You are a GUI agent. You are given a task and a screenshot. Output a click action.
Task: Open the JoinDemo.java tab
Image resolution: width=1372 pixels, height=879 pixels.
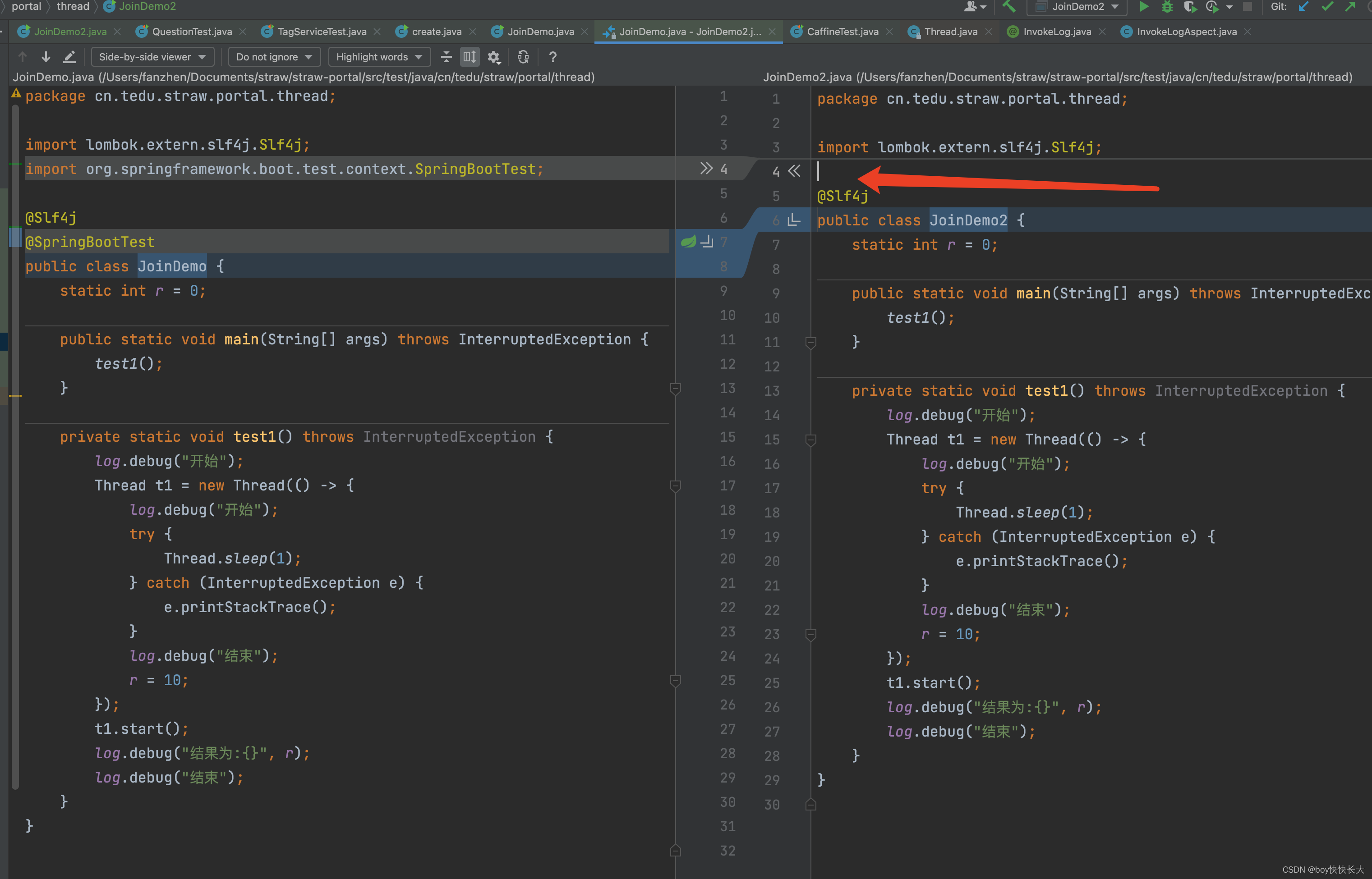[x=541, y=32]
